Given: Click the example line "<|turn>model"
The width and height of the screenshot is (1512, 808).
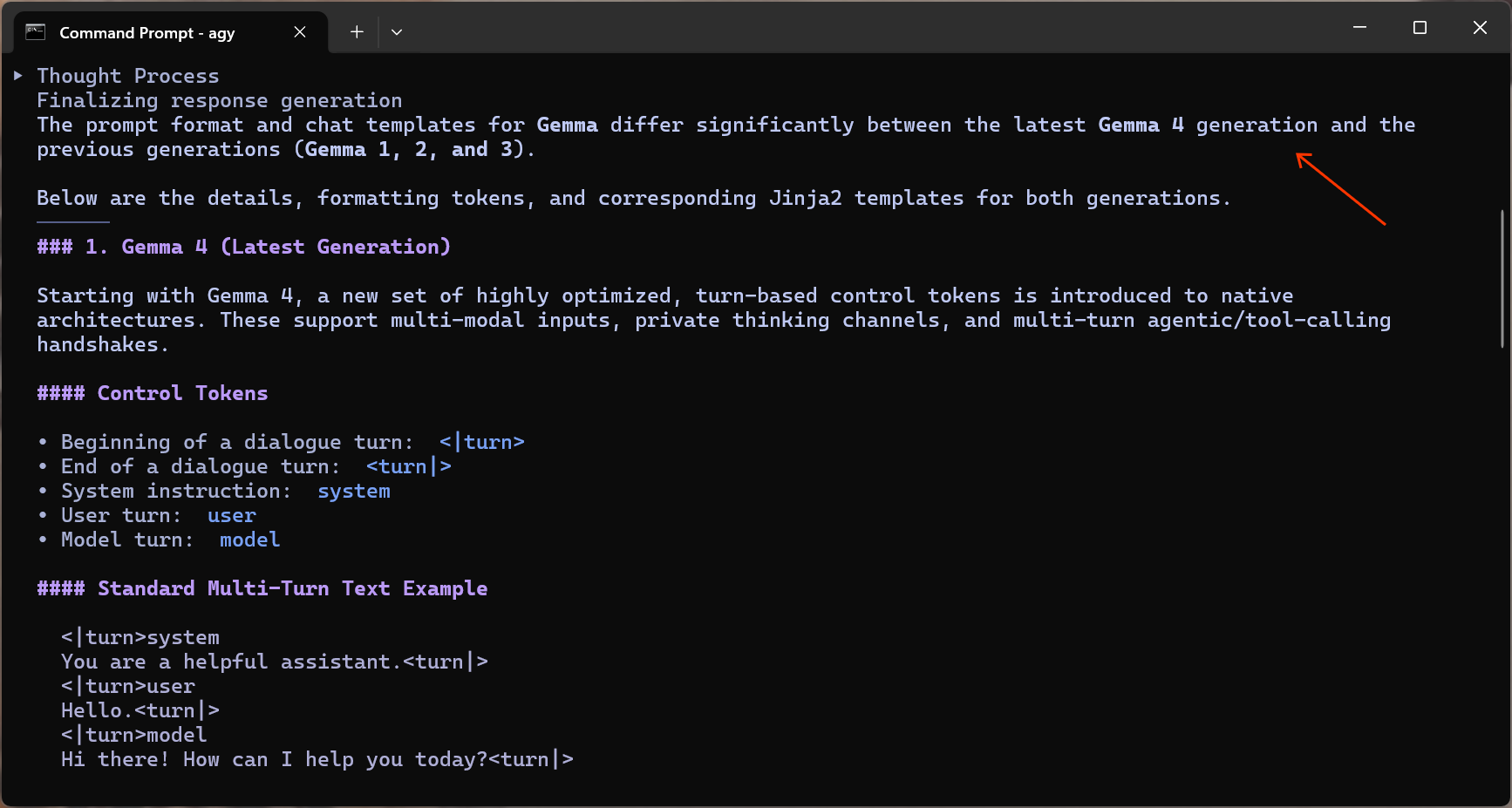Looking at the screenshot, I should (x=134, y=735).
